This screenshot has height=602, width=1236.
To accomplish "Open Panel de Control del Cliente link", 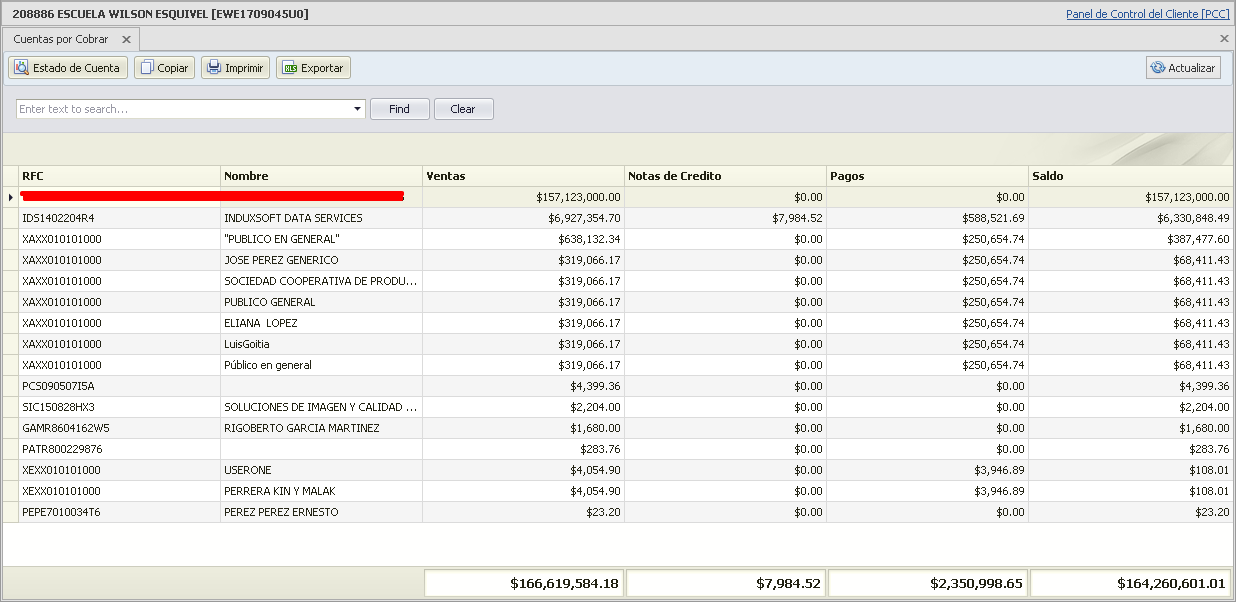I will tap(1147, 14).
